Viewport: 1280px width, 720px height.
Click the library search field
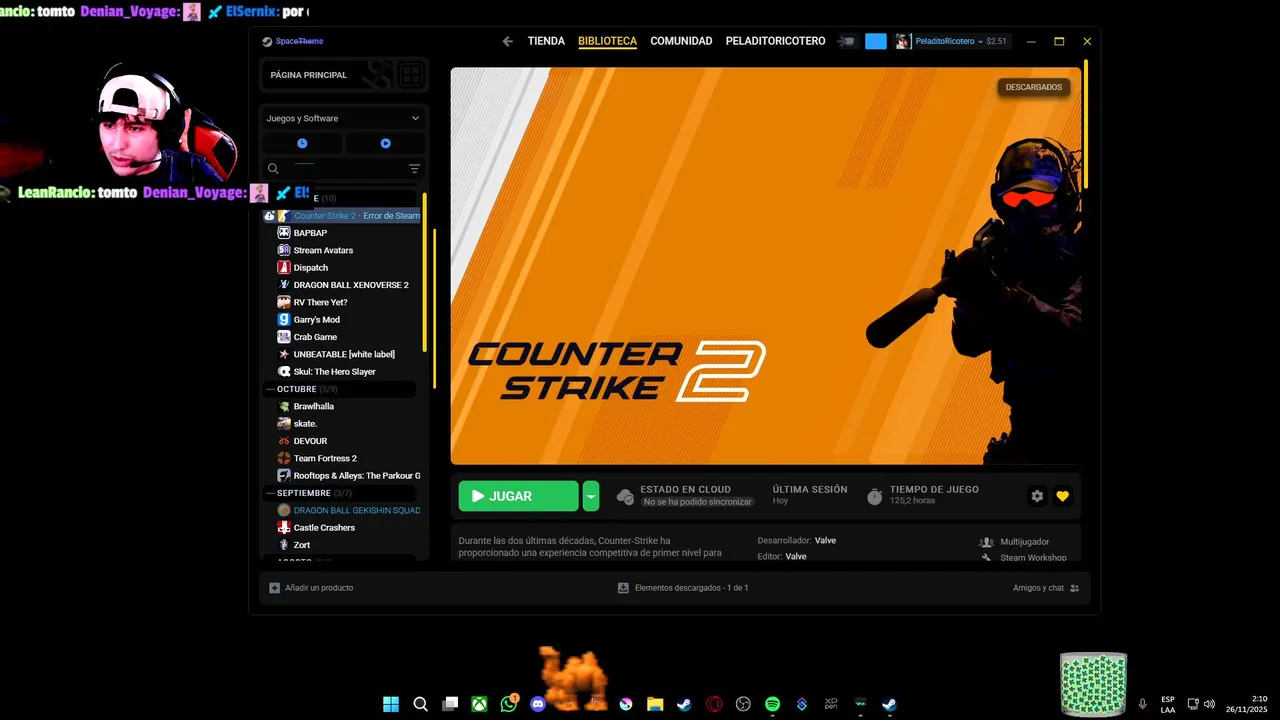333,169
